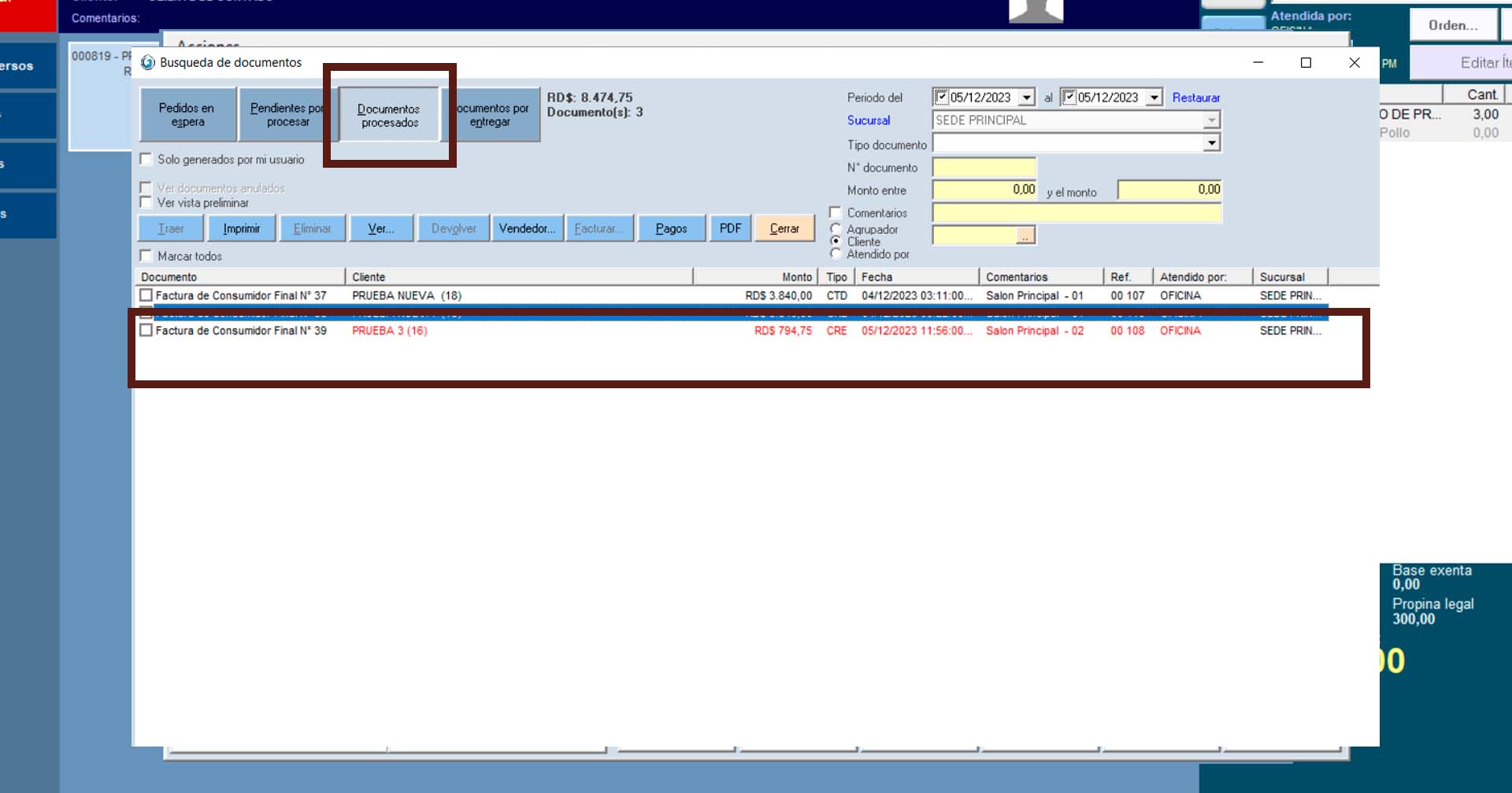Select the 'Atendido por' radio option
The width and height of the screenshot is (1512, 793).
pyautogui.click(x=836, y=254)
